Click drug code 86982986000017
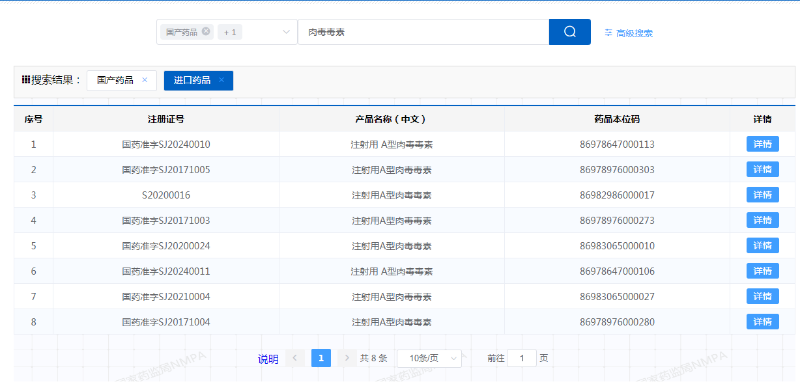800x386 pixels. point(617,195)
